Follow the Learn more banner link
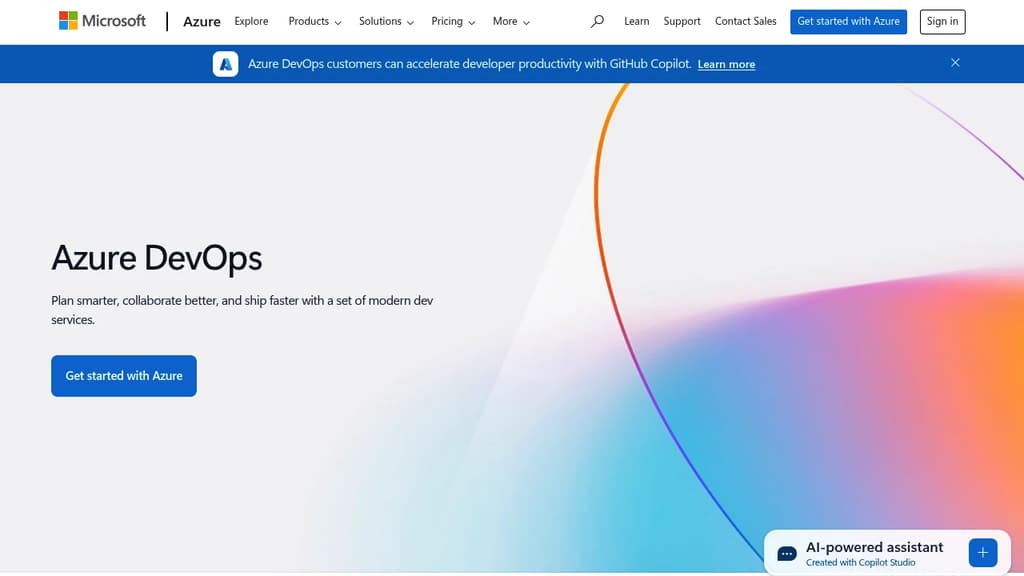 point(726,64)
